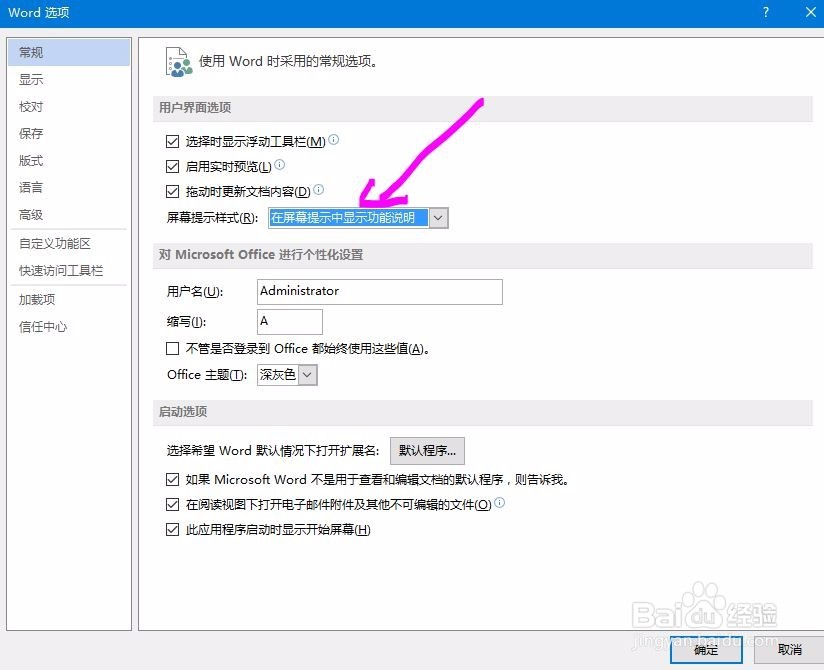This screenshot has width=824, height=670.
Task: Select the 屏幕提示样式 combo box value
Action: tap(348, 218)
